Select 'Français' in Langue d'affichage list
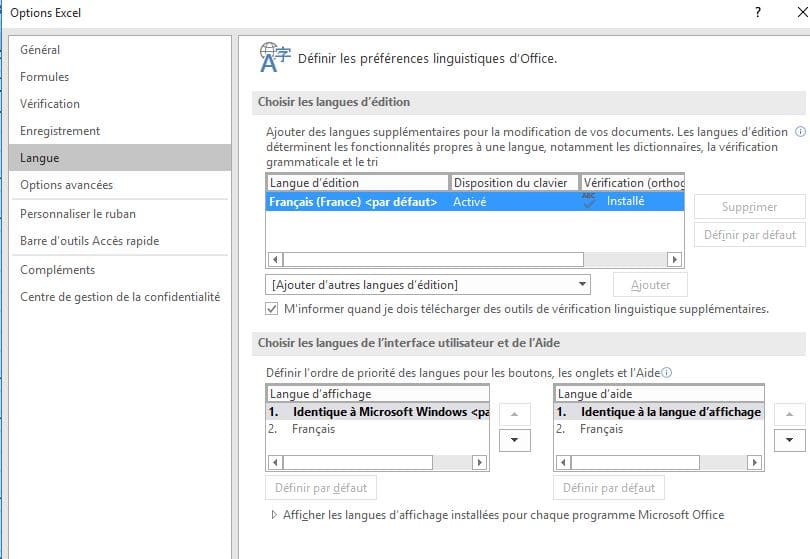Image resolution: width=810 pixels, height=559 pixels. click(378, 429)
